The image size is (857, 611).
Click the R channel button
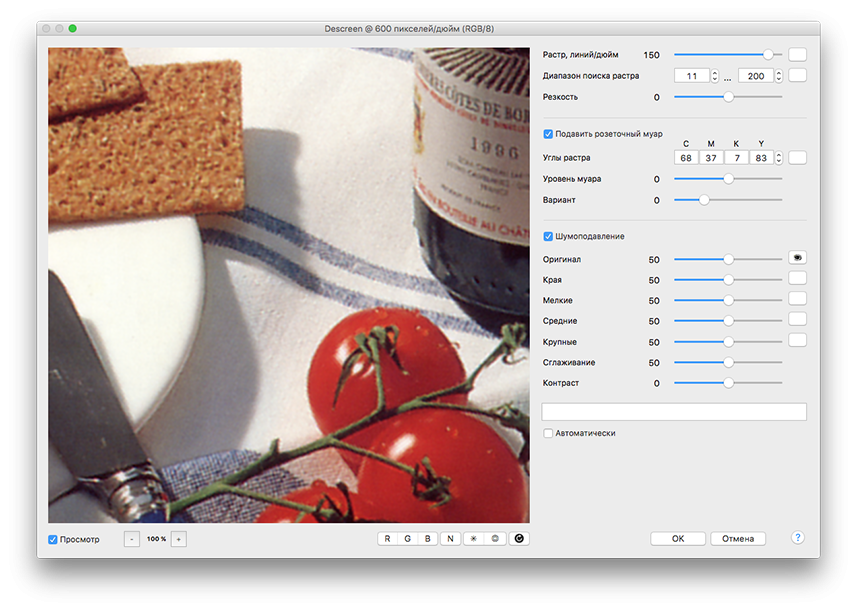pos(387,539)
